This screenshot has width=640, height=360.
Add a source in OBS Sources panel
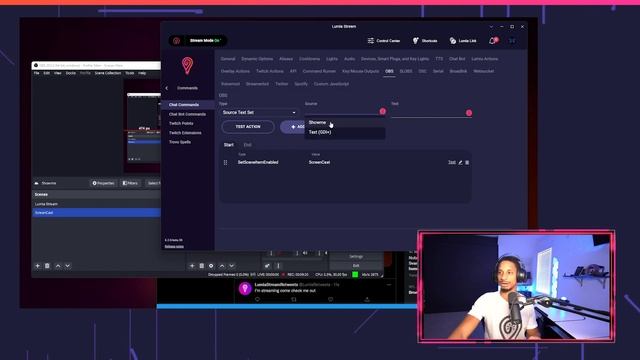click(192, 266)
